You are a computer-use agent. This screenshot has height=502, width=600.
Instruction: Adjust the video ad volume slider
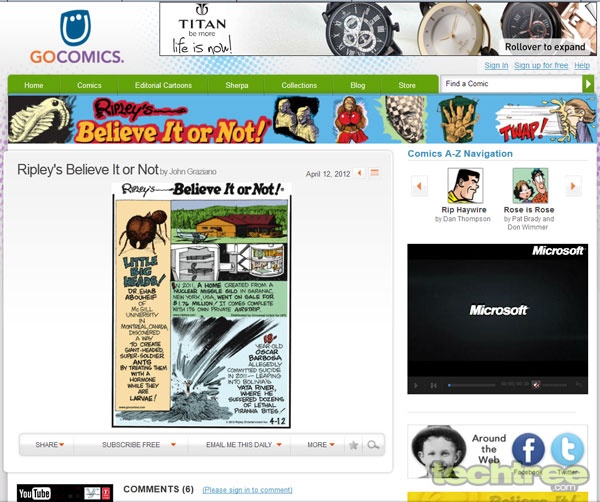(x=554, y=385)
